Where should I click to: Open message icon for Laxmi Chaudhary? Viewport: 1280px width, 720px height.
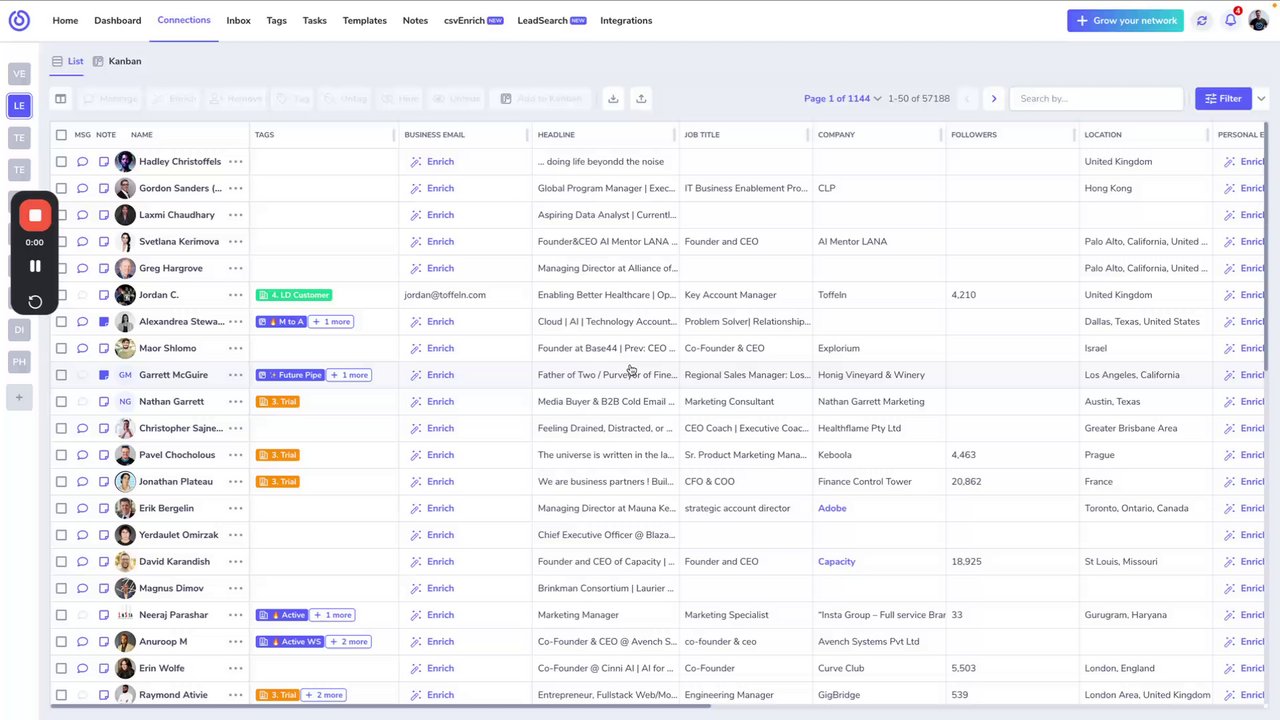tap(82, 215)
